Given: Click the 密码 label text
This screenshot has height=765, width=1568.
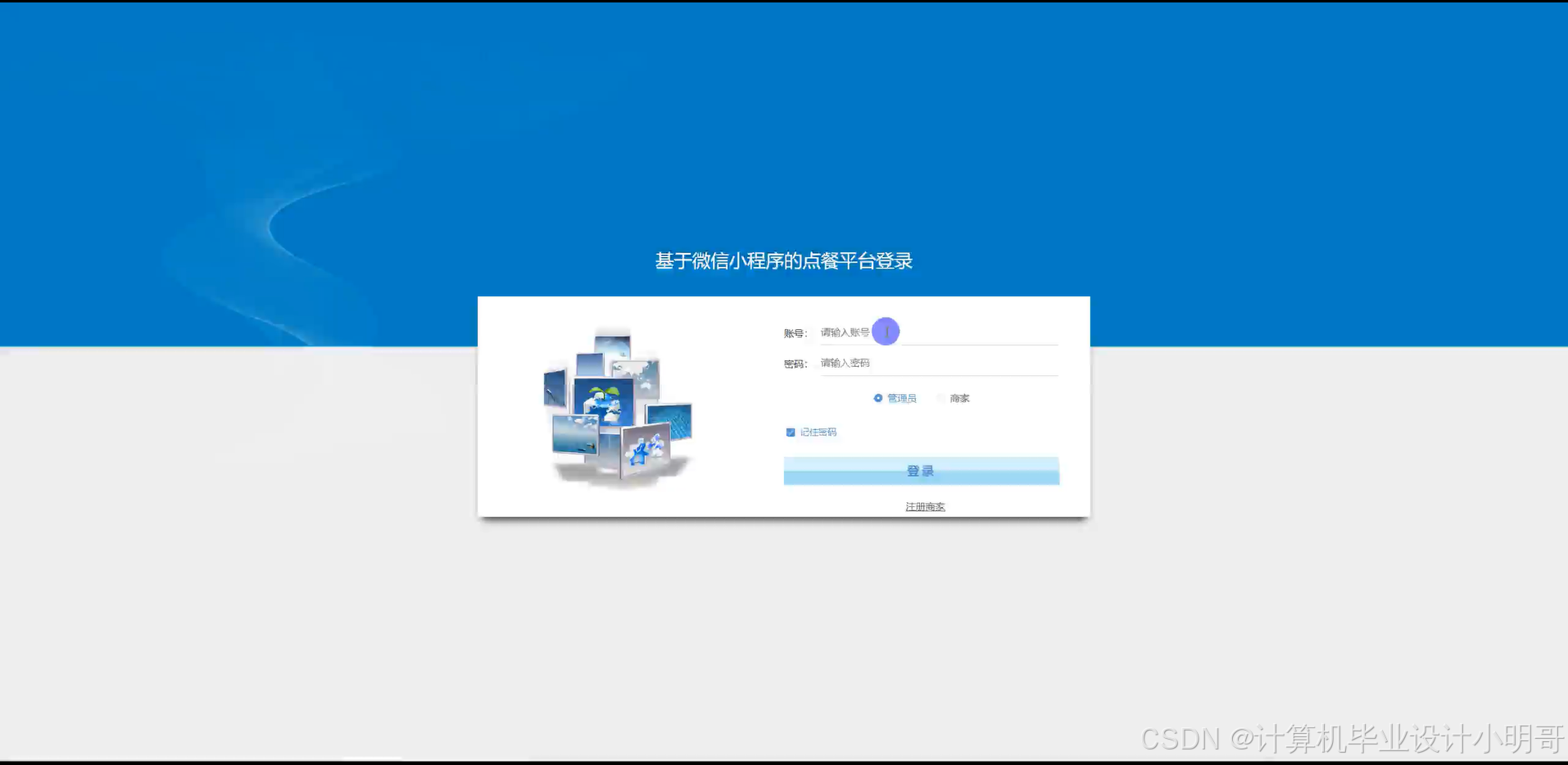Looking at the screenshot, I should (x=794, y=364).
